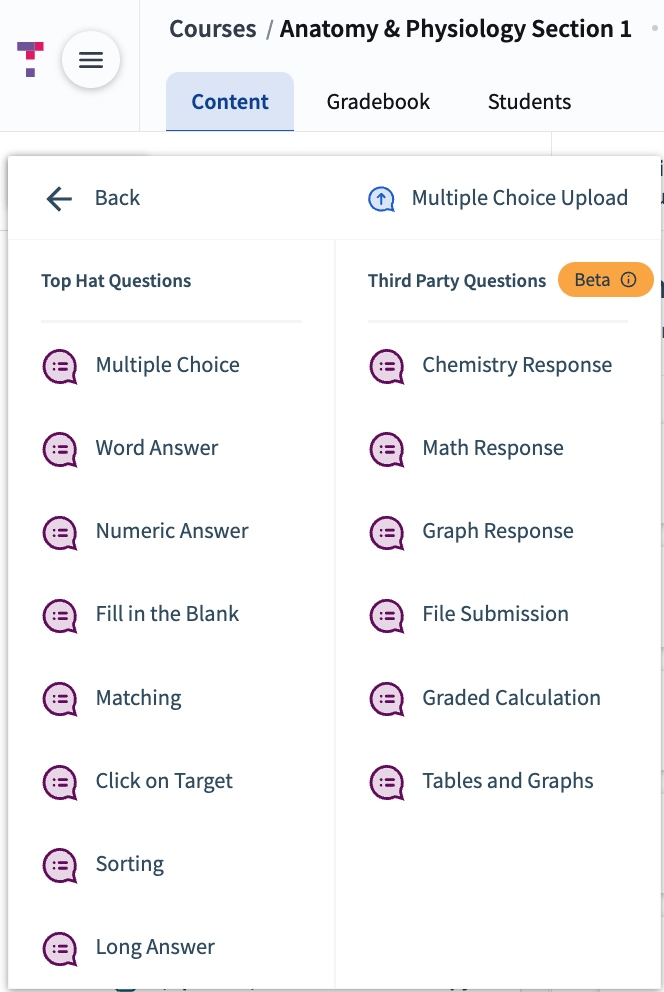Select Numeric Answer question type
The image size is (664, 992).
click(x=172, y=531)
